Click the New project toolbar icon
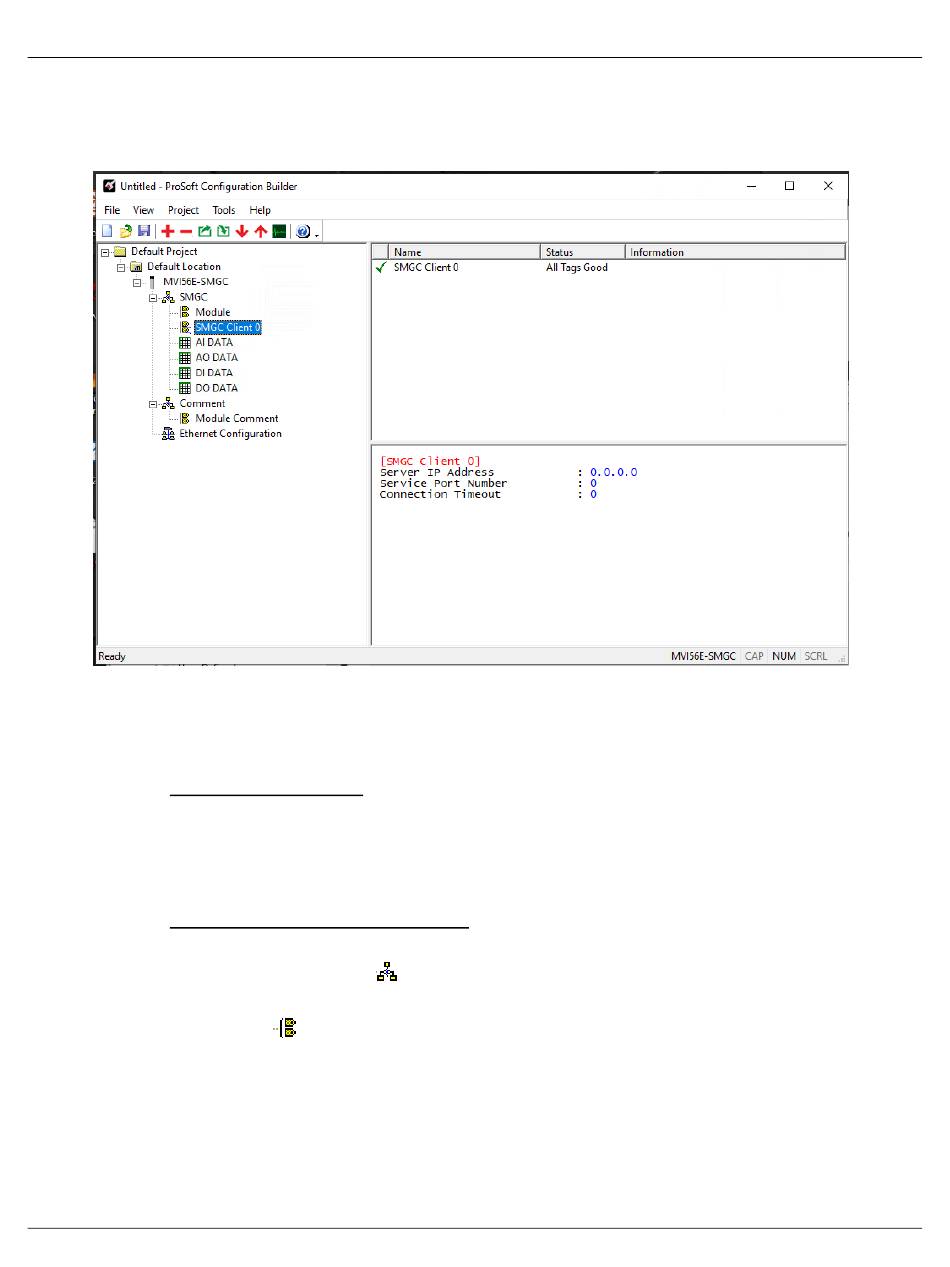The image size is (950, 1267). coord(107,232)
